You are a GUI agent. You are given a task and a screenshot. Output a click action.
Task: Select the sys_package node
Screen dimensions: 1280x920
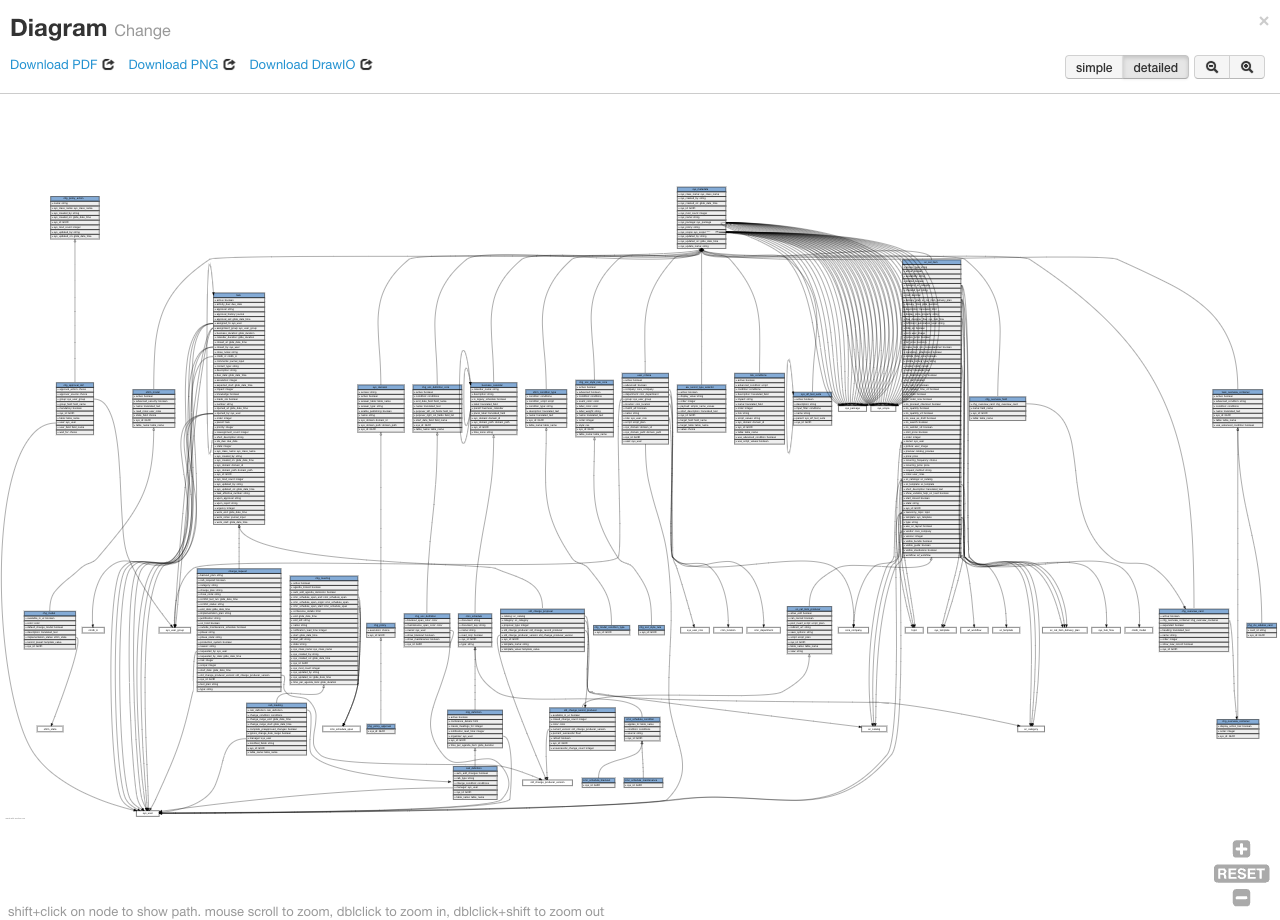[851, 408]
